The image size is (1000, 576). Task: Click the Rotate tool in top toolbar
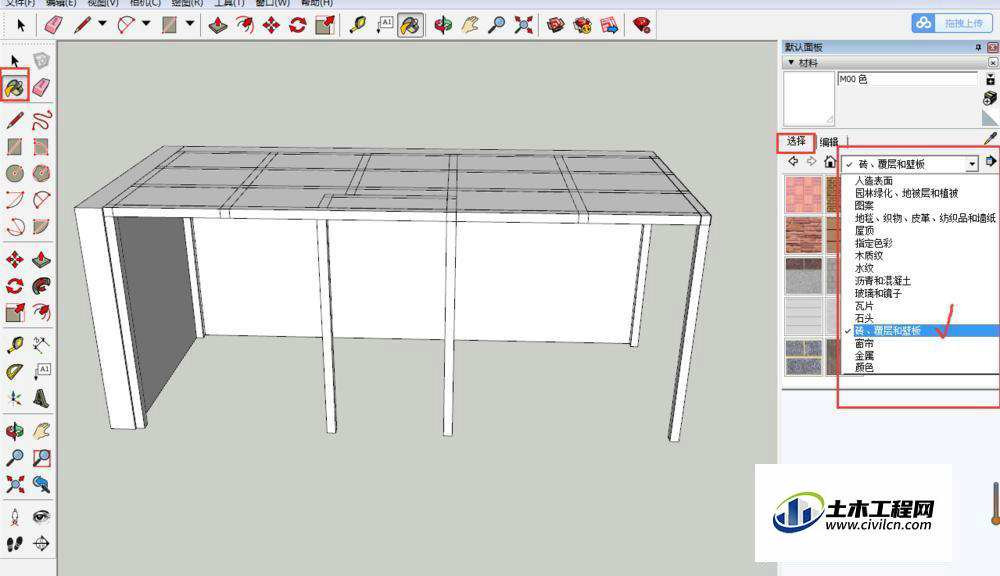[x=298, y=26]
